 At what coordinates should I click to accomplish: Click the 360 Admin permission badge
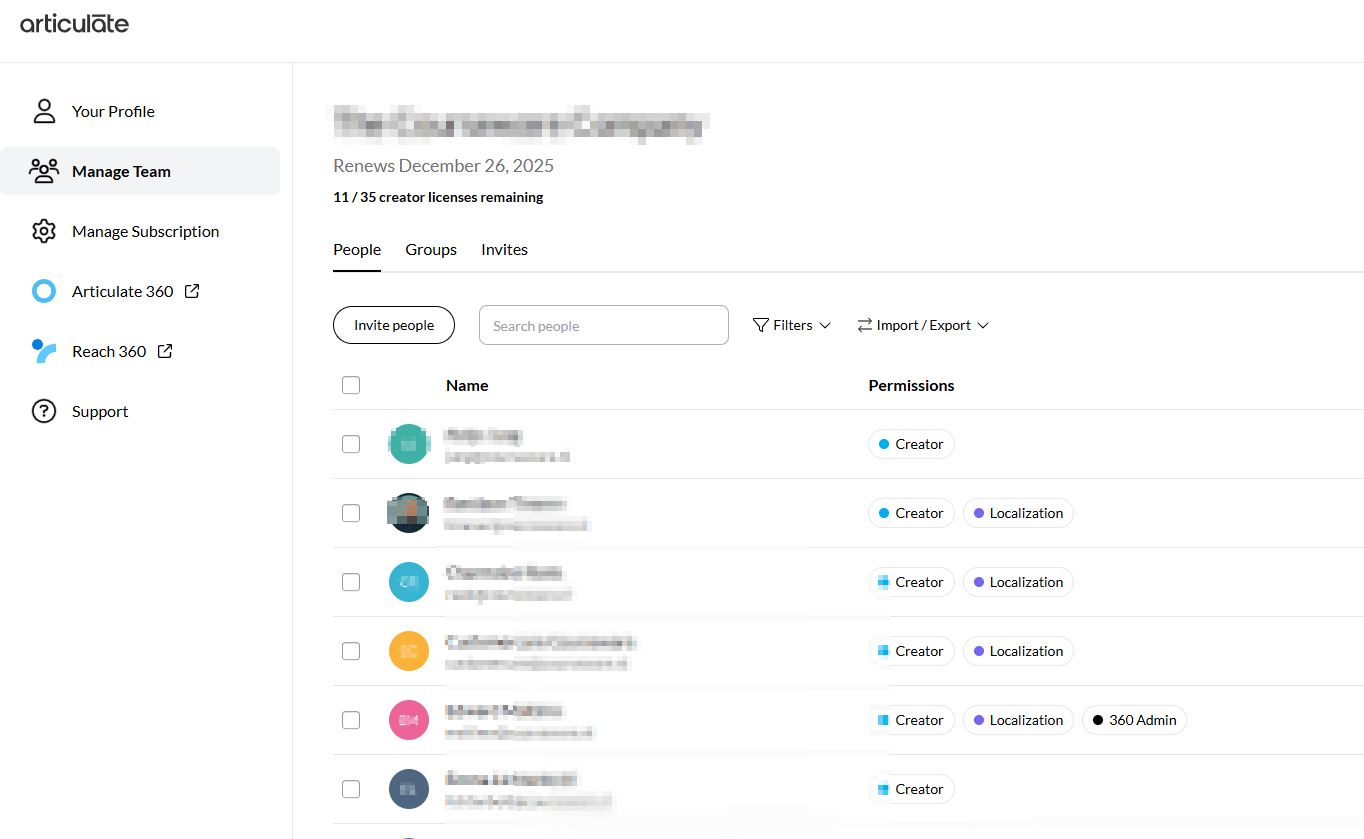(1134, 720)
